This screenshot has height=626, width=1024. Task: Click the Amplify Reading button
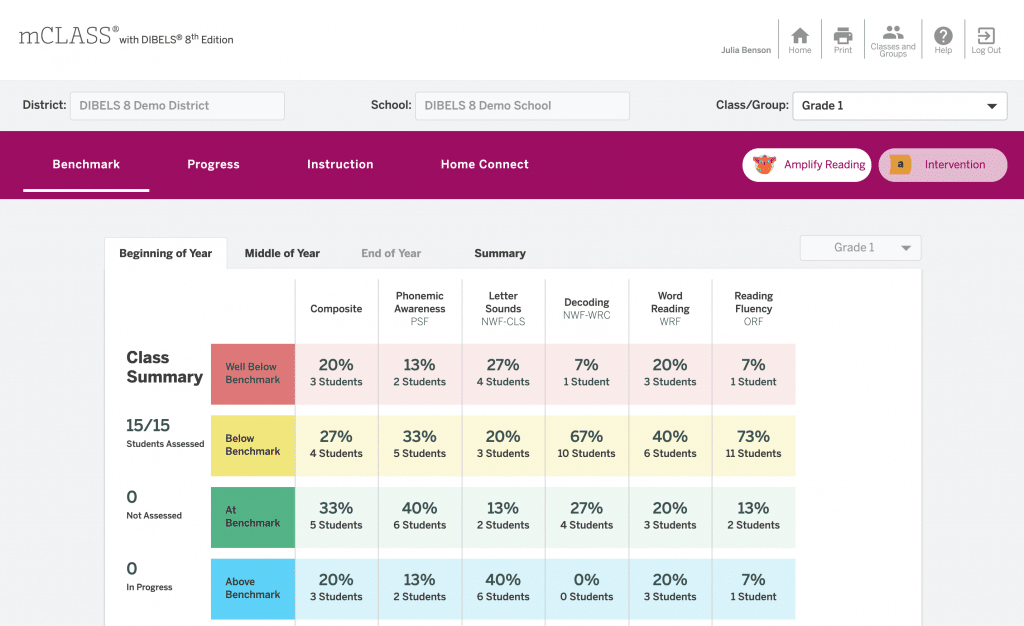coord(807,164)
